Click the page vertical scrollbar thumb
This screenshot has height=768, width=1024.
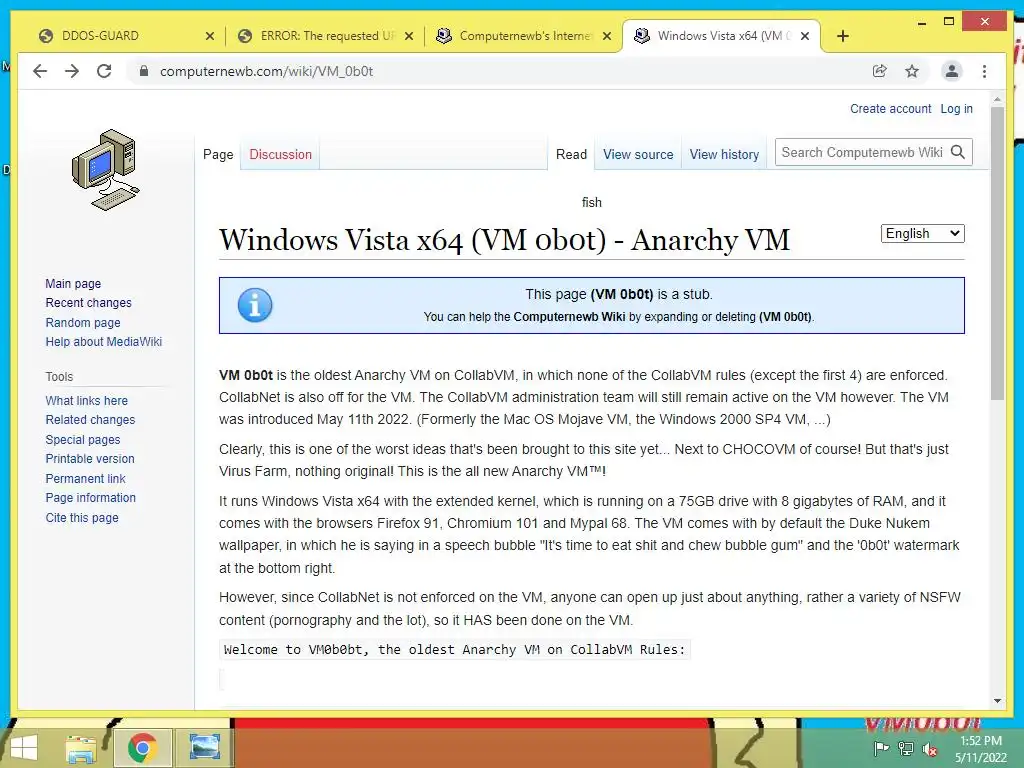[x=997, y=253]
